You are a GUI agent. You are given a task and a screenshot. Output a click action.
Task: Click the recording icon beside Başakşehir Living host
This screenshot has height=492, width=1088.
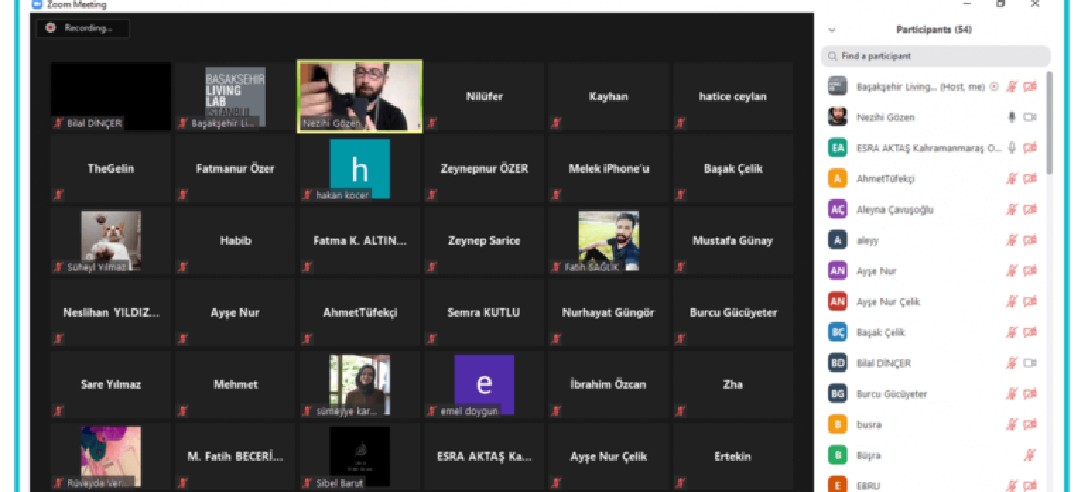[993, 87]
